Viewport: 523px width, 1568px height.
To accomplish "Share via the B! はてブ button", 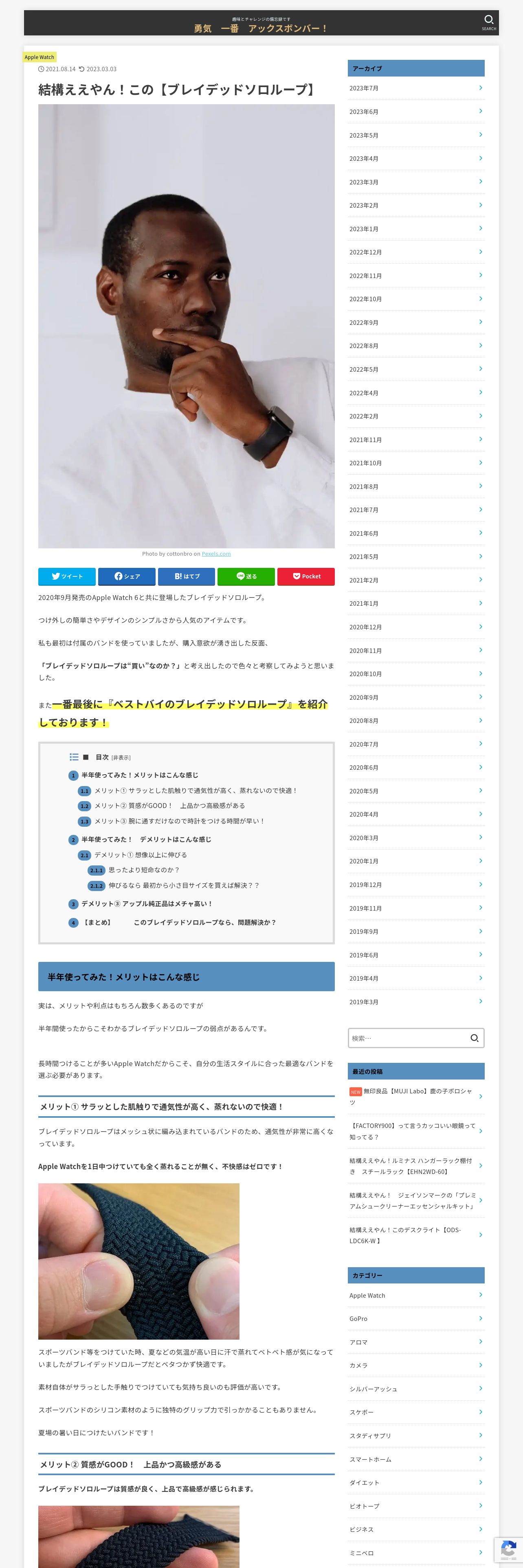I will [186, 576].
